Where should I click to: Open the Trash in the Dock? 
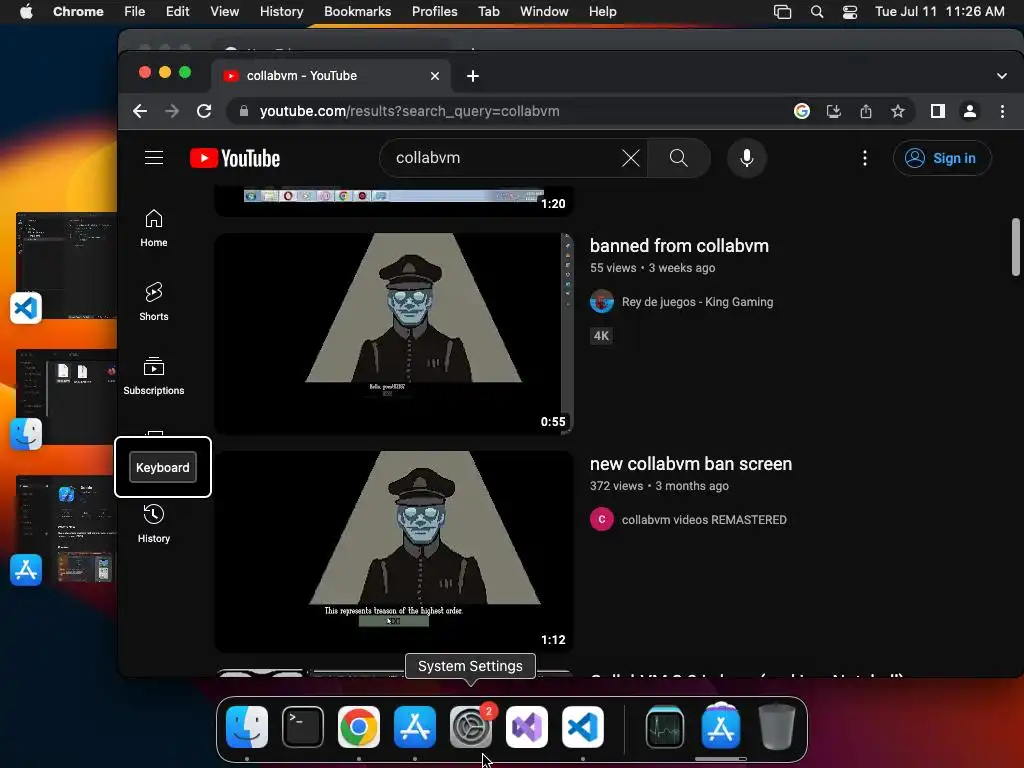[x=777, y=727]
